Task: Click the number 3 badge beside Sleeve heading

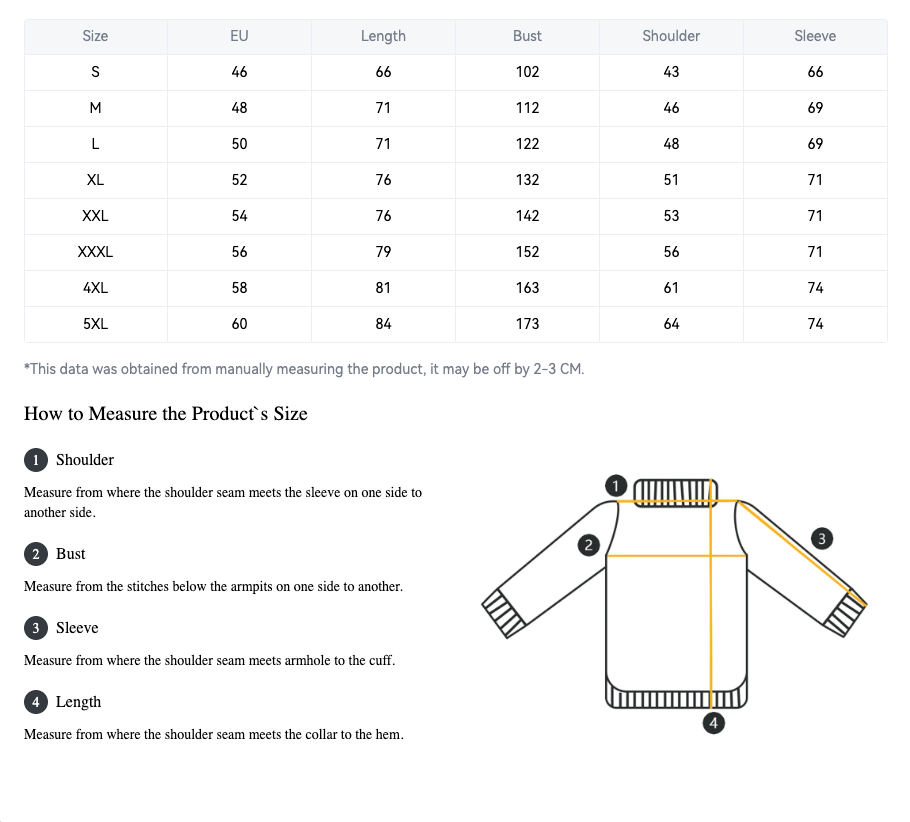Action: pyautogui.click(x=36, y=628)
